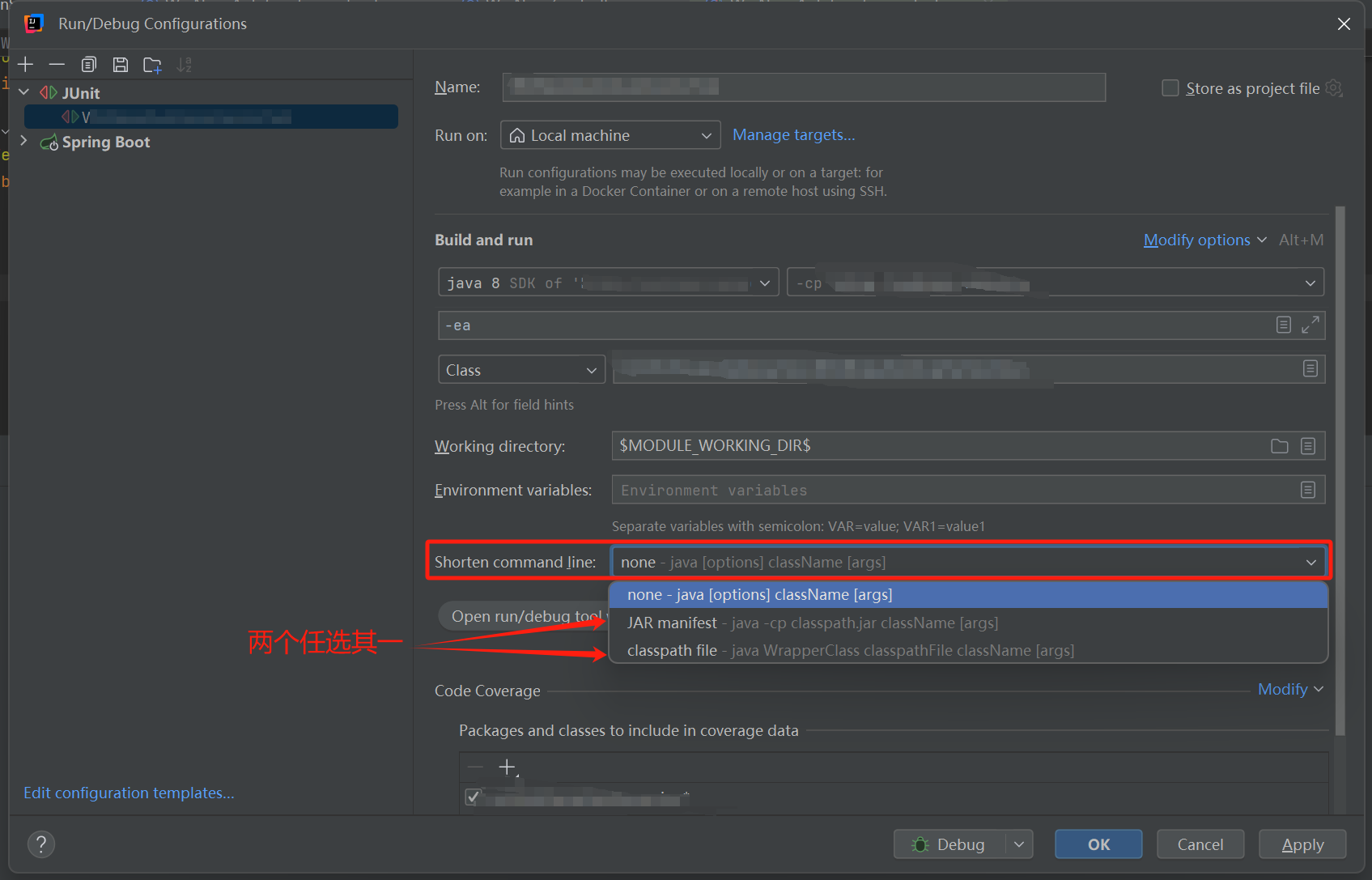Click Open run/debug tool window option chip
The image size is (1372, 880).
point(524,616)
